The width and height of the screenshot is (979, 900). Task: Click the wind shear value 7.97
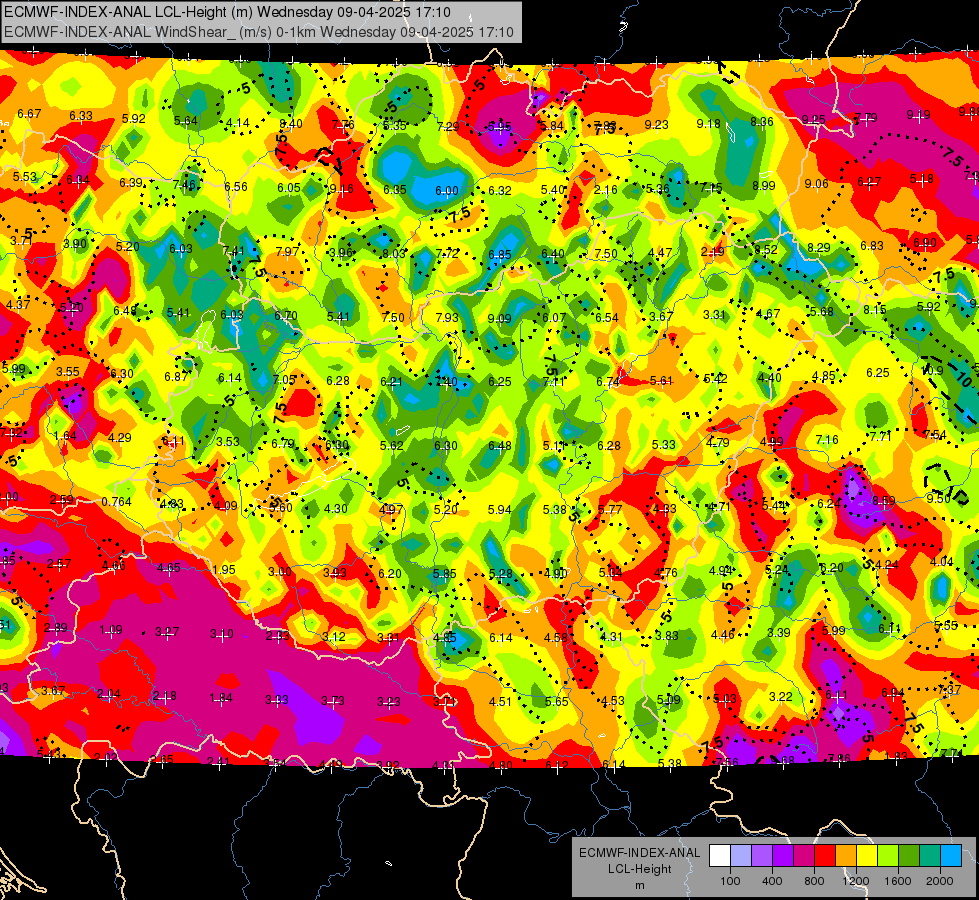pyautogui.click(x=288, y=252)
